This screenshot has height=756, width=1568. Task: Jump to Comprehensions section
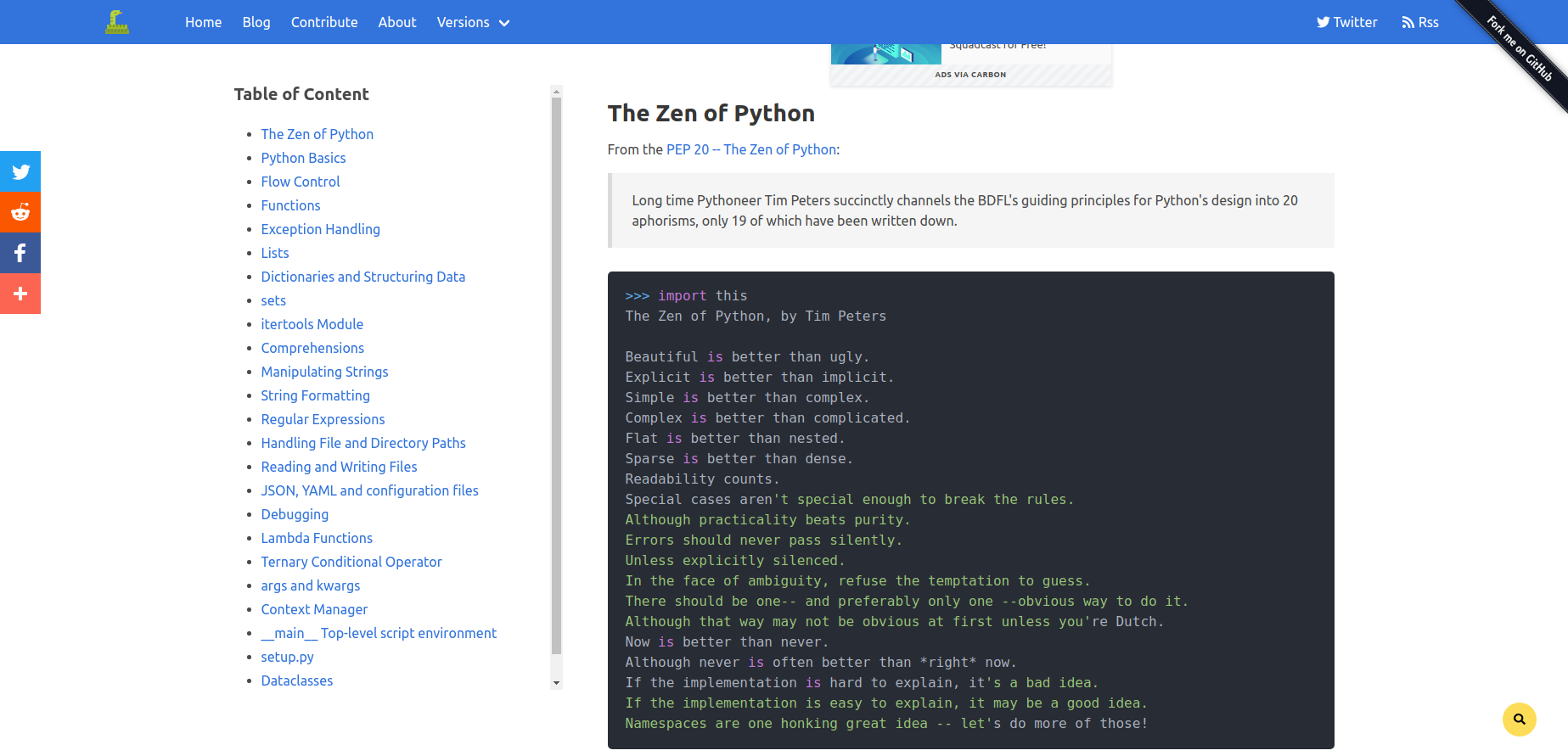click(312, 348)
